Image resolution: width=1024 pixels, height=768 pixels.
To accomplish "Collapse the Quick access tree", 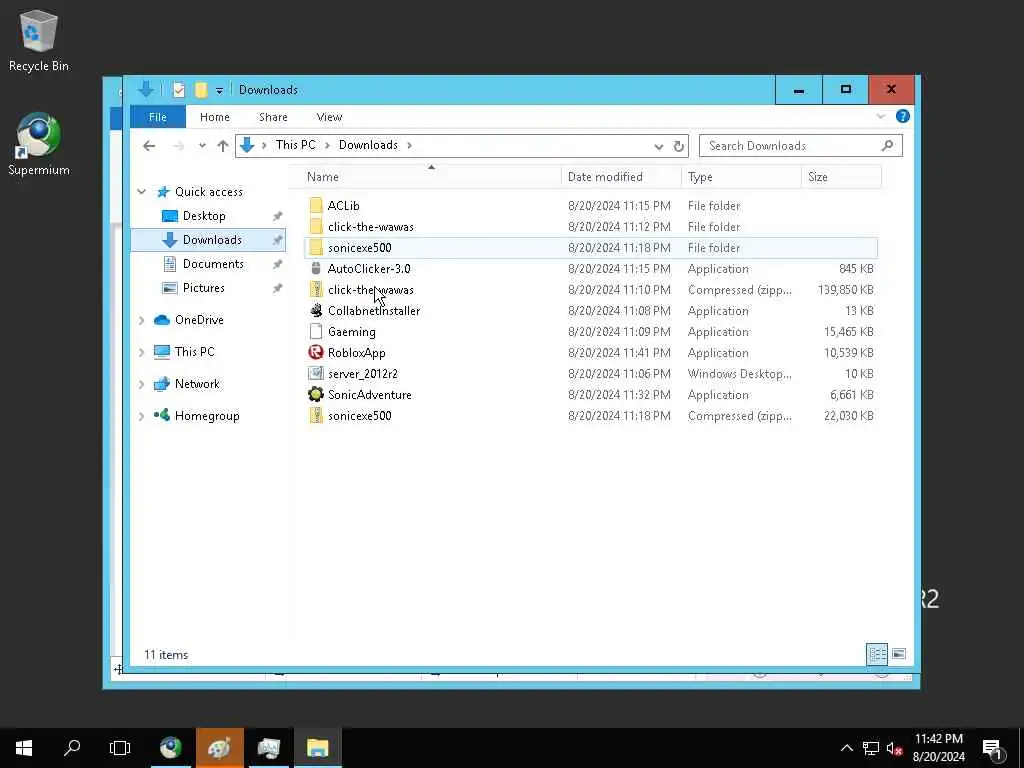I will tap(142, 192).
